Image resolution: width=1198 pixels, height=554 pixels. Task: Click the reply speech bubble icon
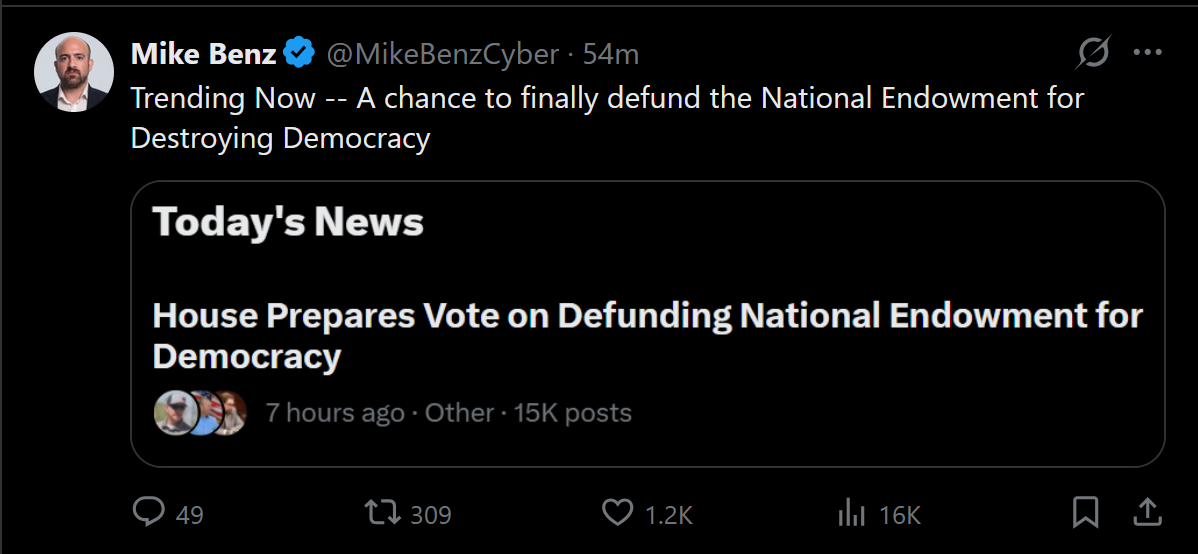[x=148, y=512]
